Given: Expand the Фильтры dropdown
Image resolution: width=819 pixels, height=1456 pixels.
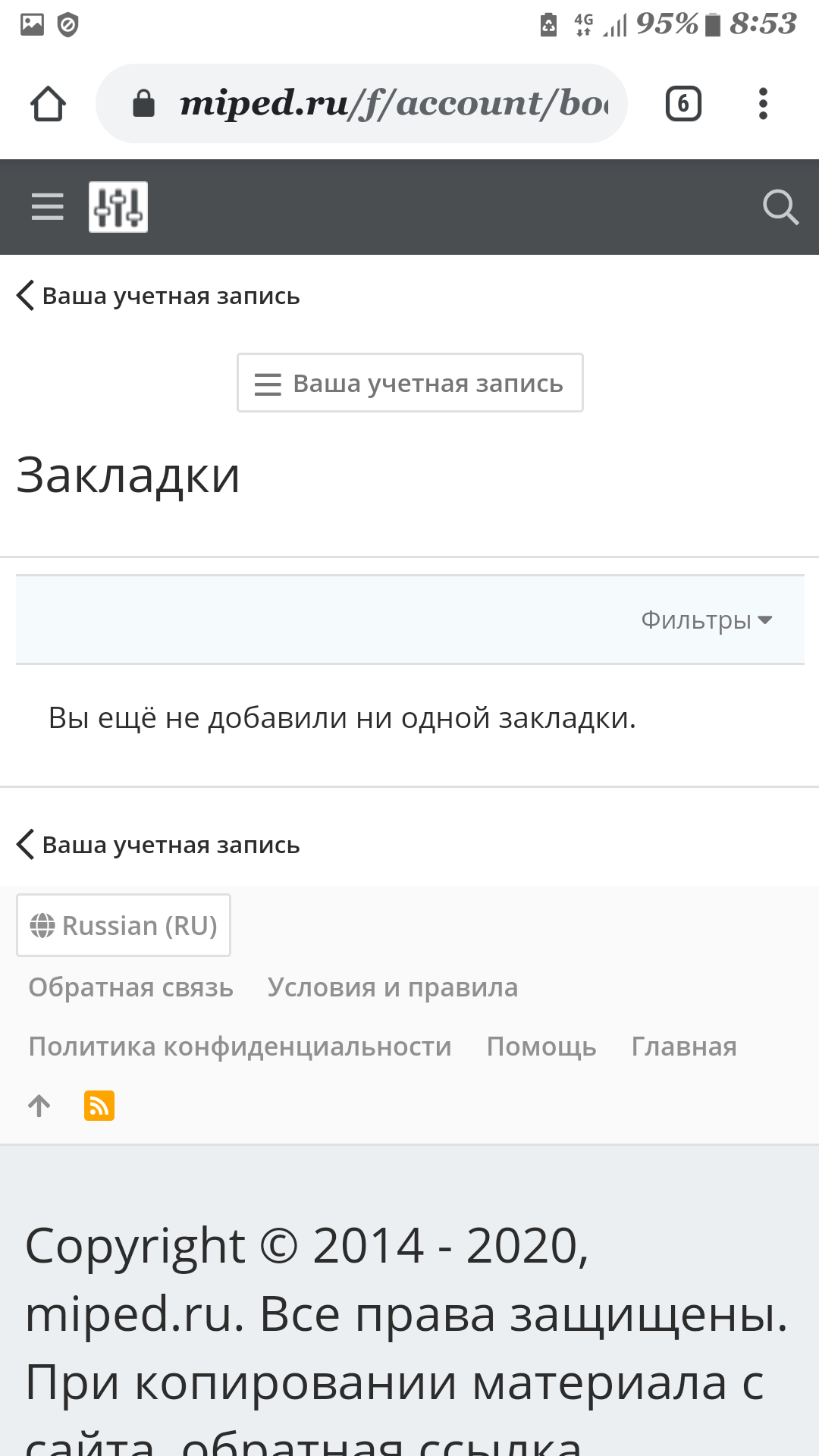Looking at the screenshot, I should tap(707, 620).
